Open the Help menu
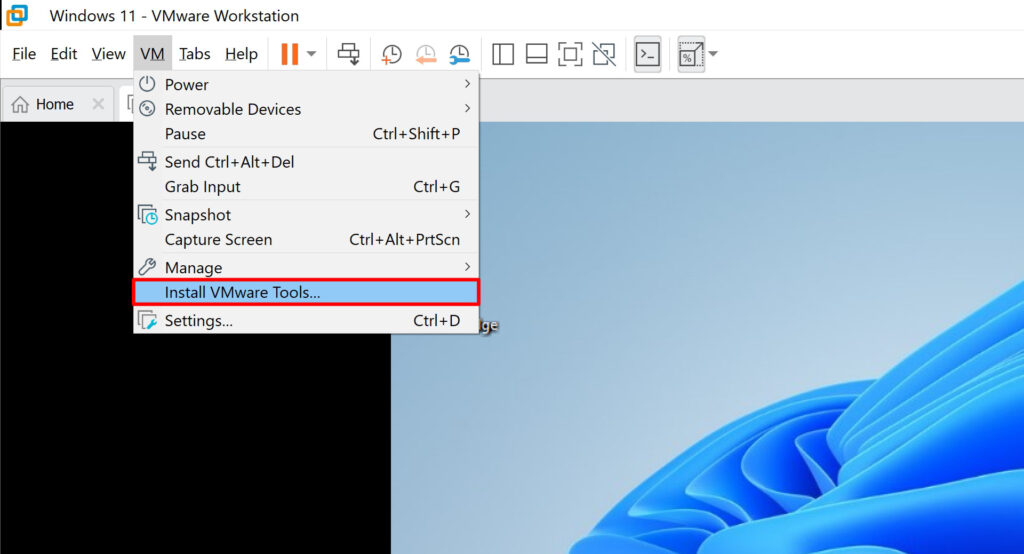This screenshot has width=1024, height=554. [241, 54]
